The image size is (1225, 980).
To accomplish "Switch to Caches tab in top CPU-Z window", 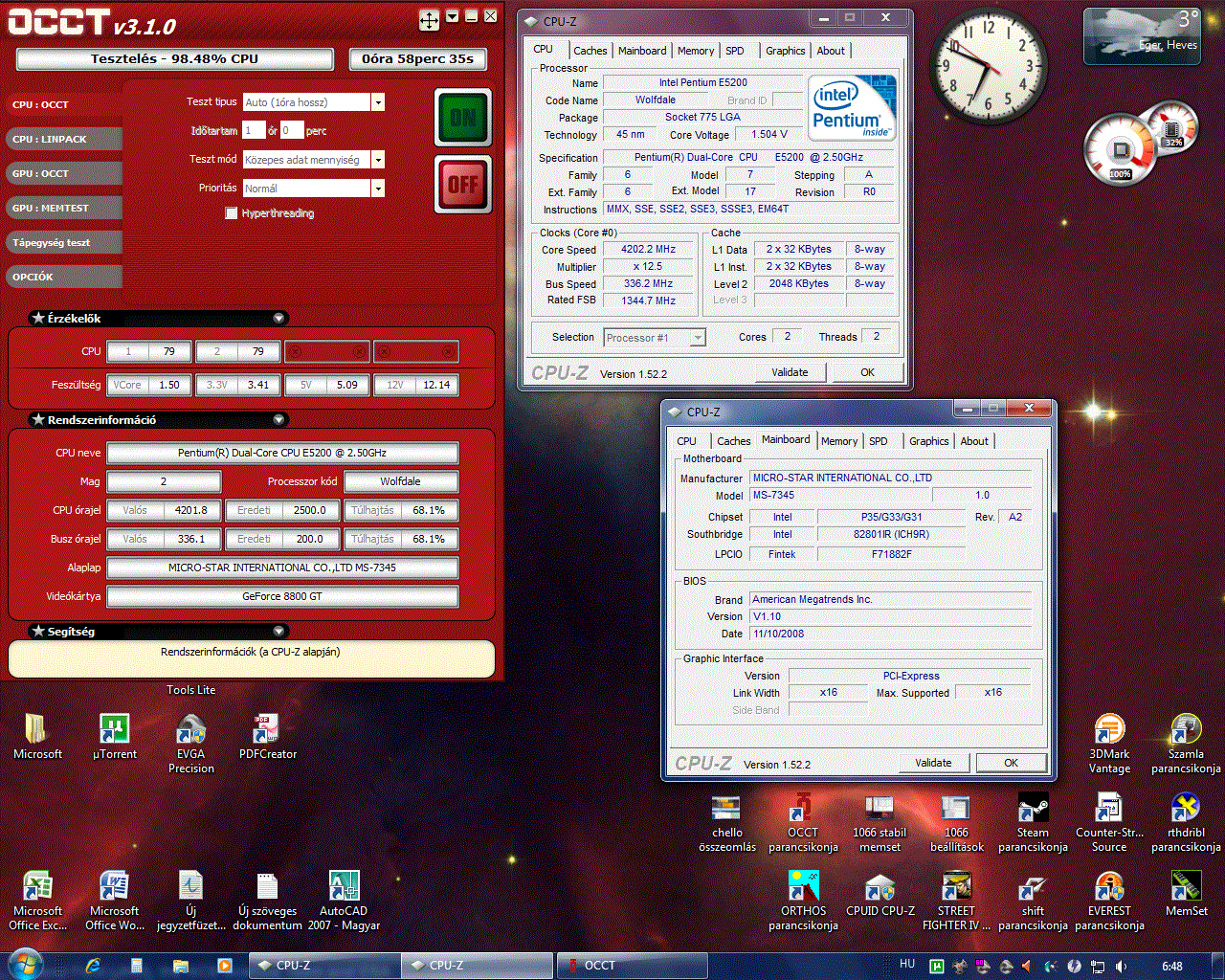I will tap(590, 51).
